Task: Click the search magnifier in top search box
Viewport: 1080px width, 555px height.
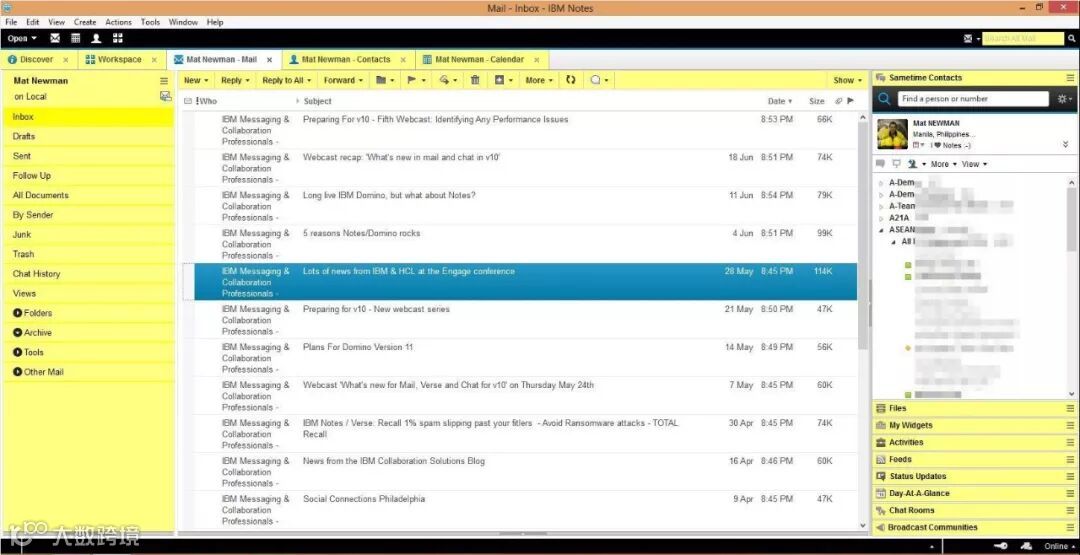Action: (1071, 39)
